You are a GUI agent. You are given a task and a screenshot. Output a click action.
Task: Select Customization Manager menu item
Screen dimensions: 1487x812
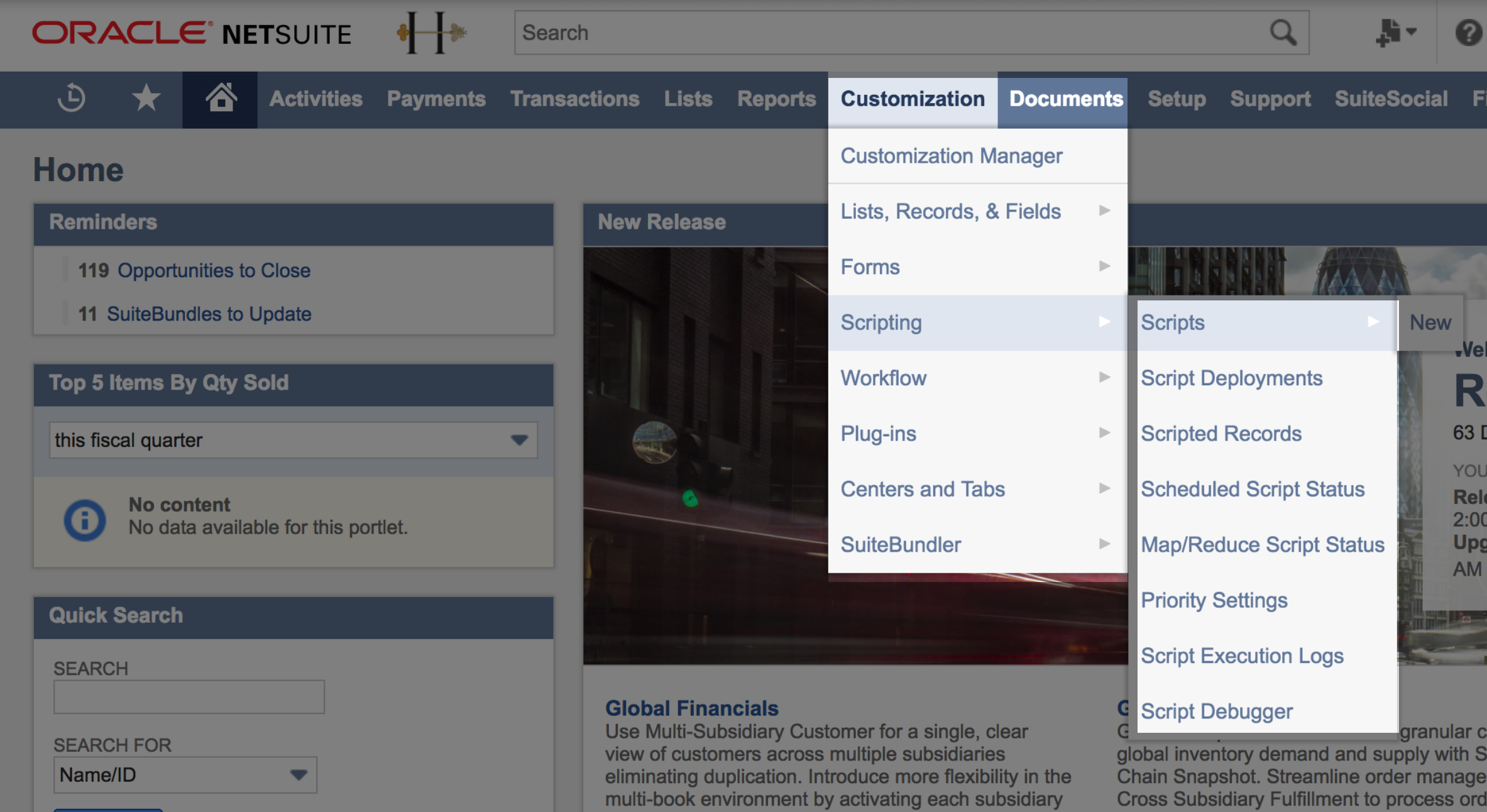click(977, 156)
